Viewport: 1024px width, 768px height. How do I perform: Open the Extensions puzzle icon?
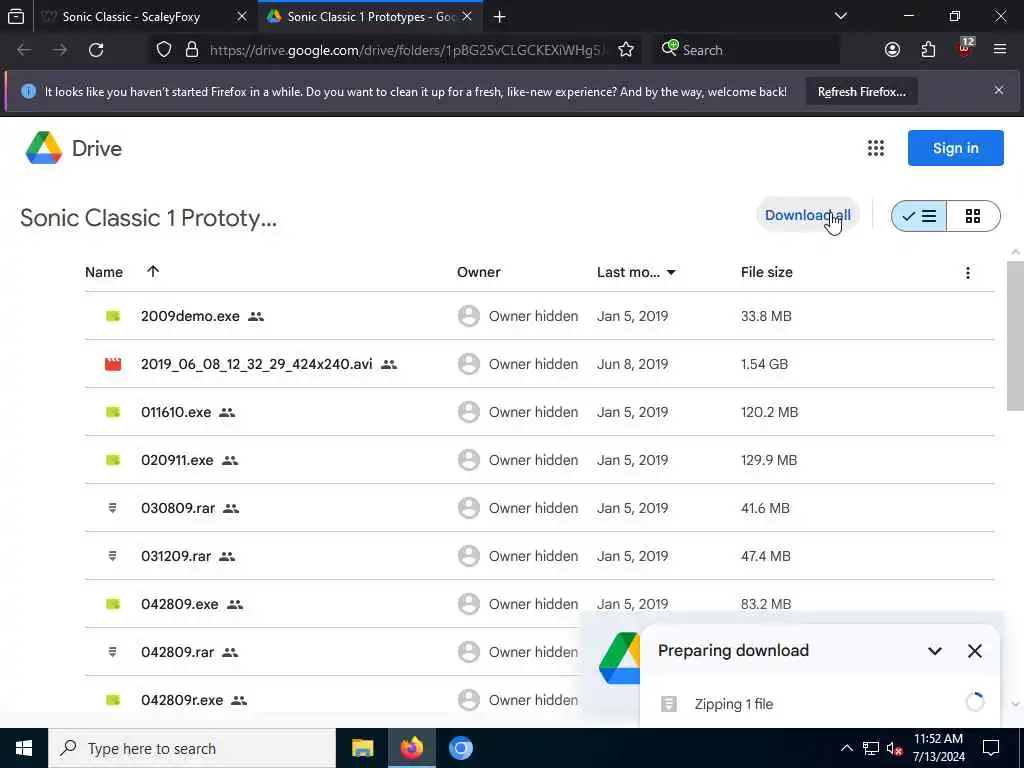(928, 50)
